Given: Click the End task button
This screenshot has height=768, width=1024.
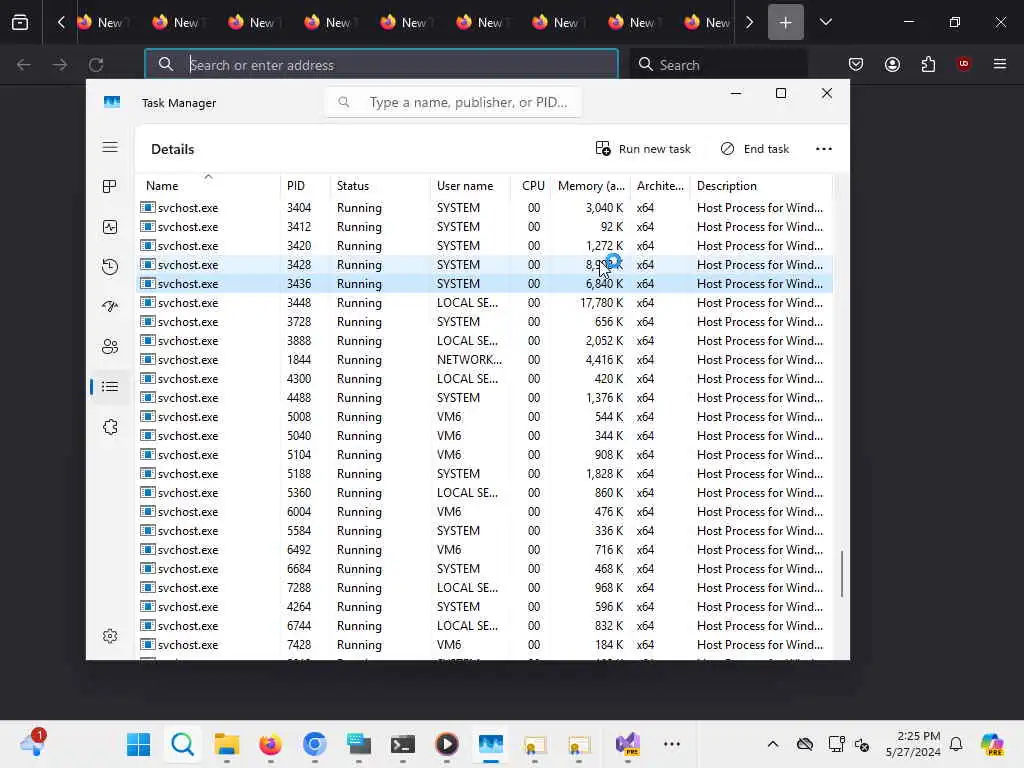Looking at the screenshot, I should coord(755,149).
